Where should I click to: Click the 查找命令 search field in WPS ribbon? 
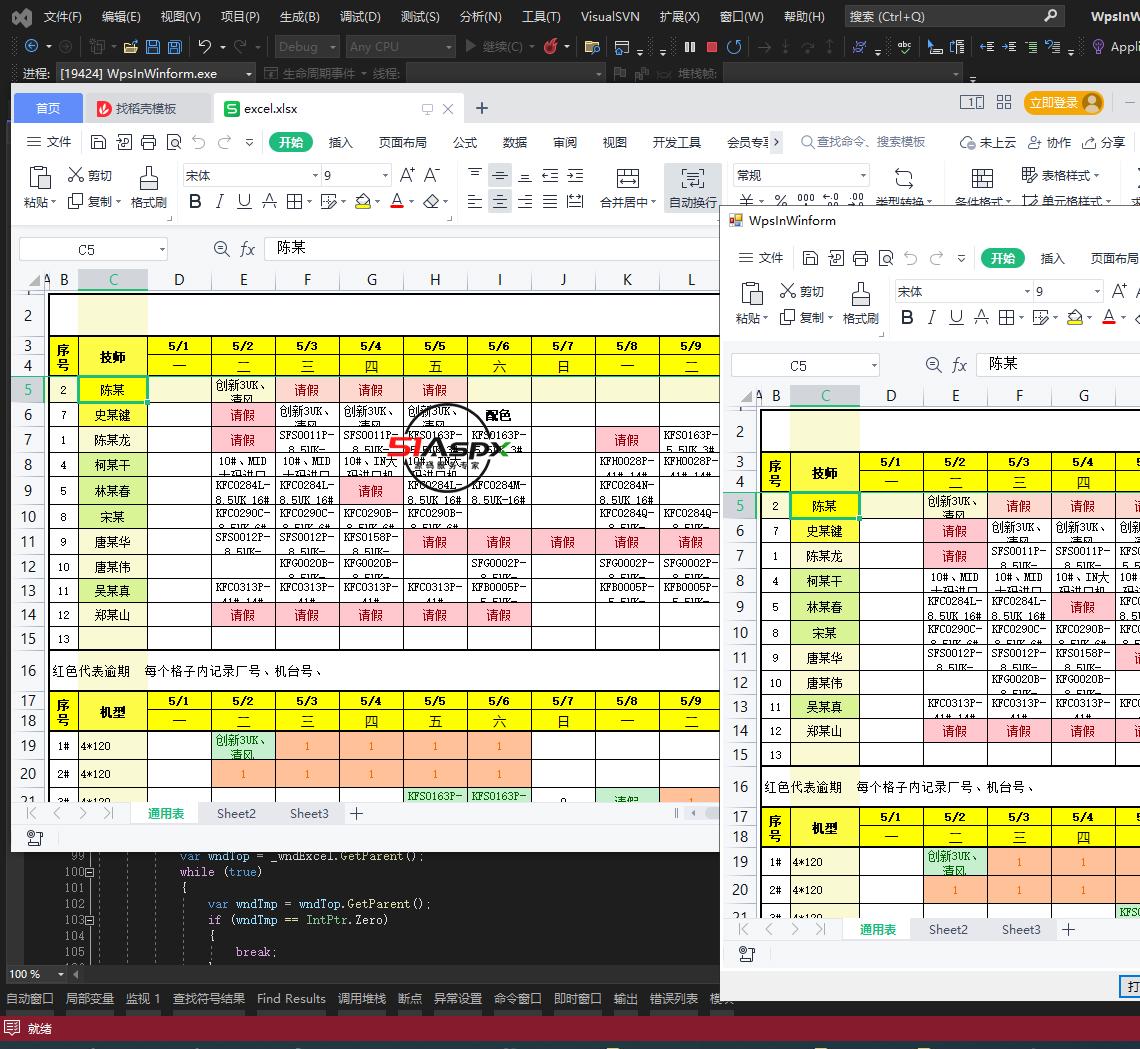click(x=864, y=142)
